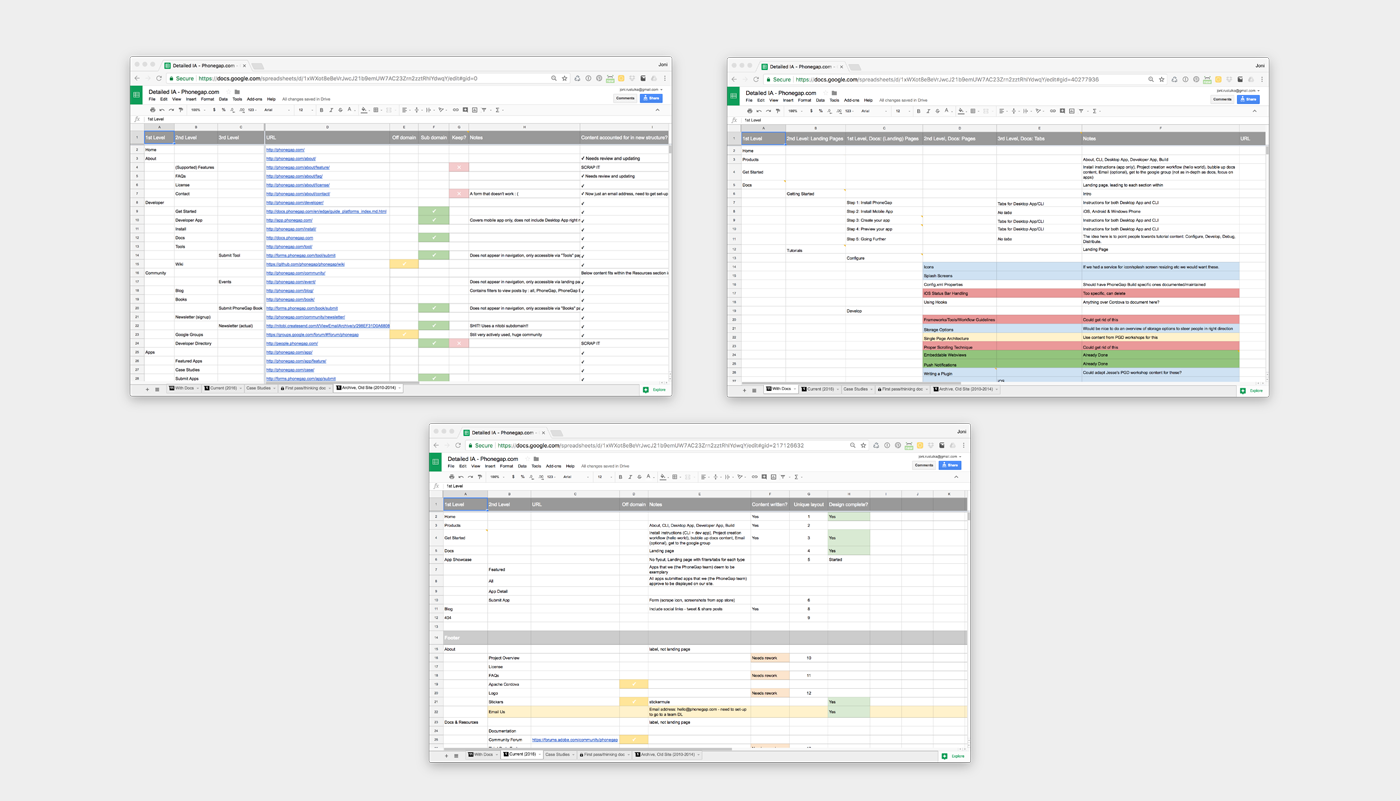Click Insert link icon in Current (2016) window

[x=754, y=477]
